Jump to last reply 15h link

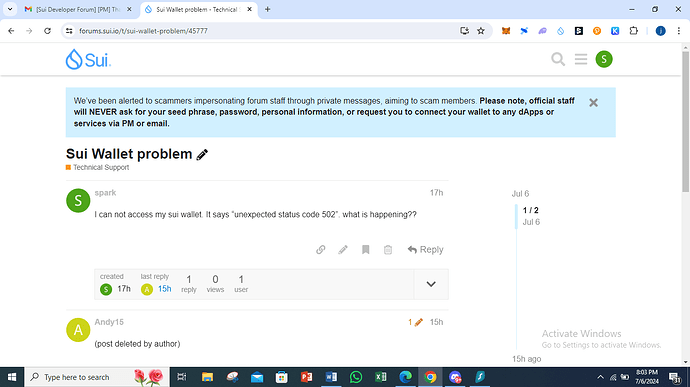tap(165, 289)
